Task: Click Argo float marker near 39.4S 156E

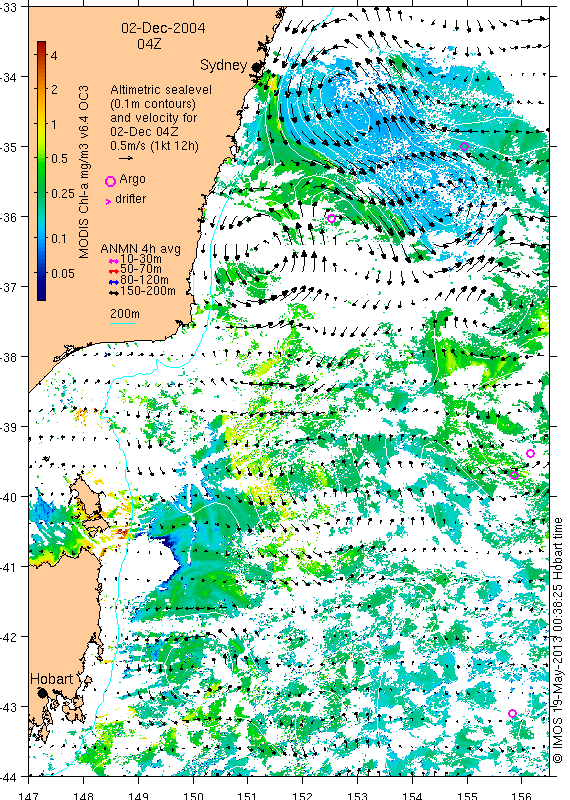Action: point(530,453)
